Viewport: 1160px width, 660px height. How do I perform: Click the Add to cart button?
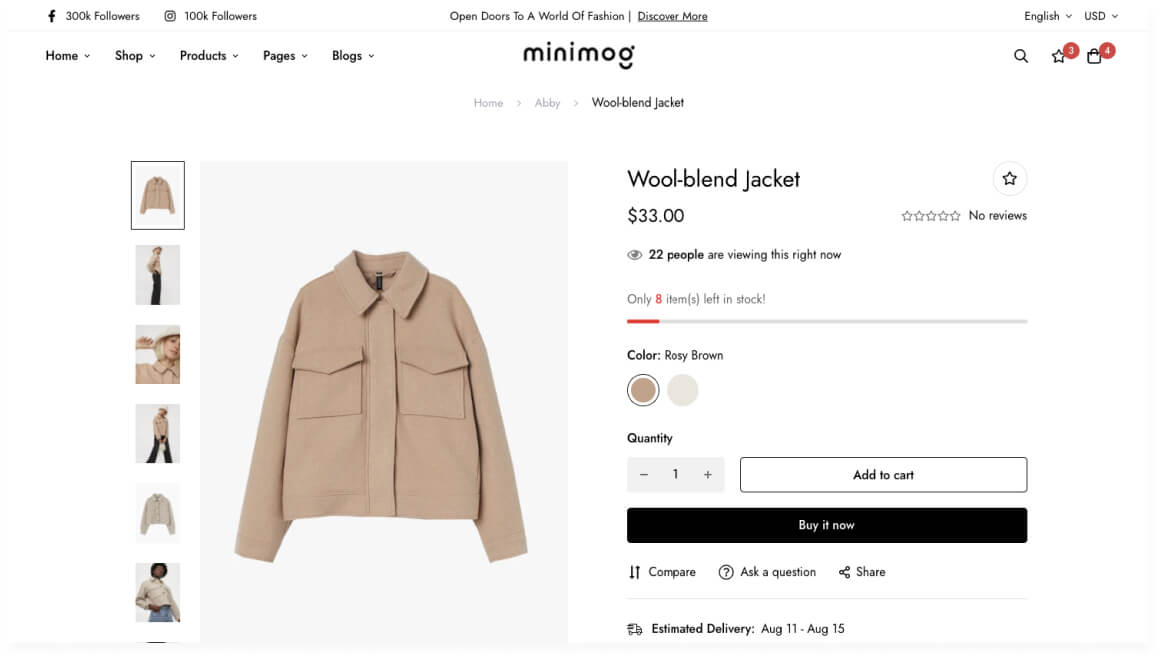[x=883, y=474]
